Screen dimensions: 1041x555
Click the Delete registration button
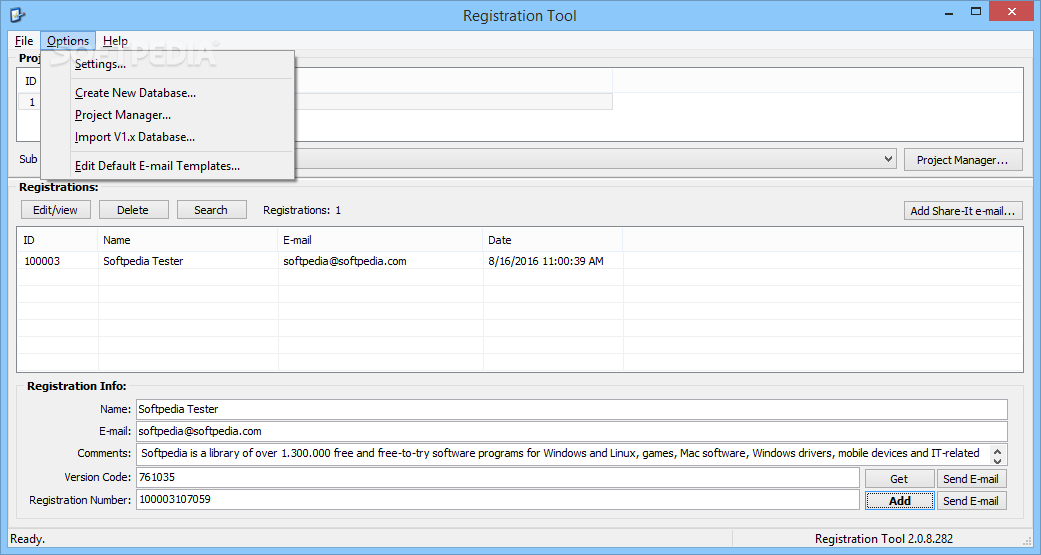(x=133, y=210)
